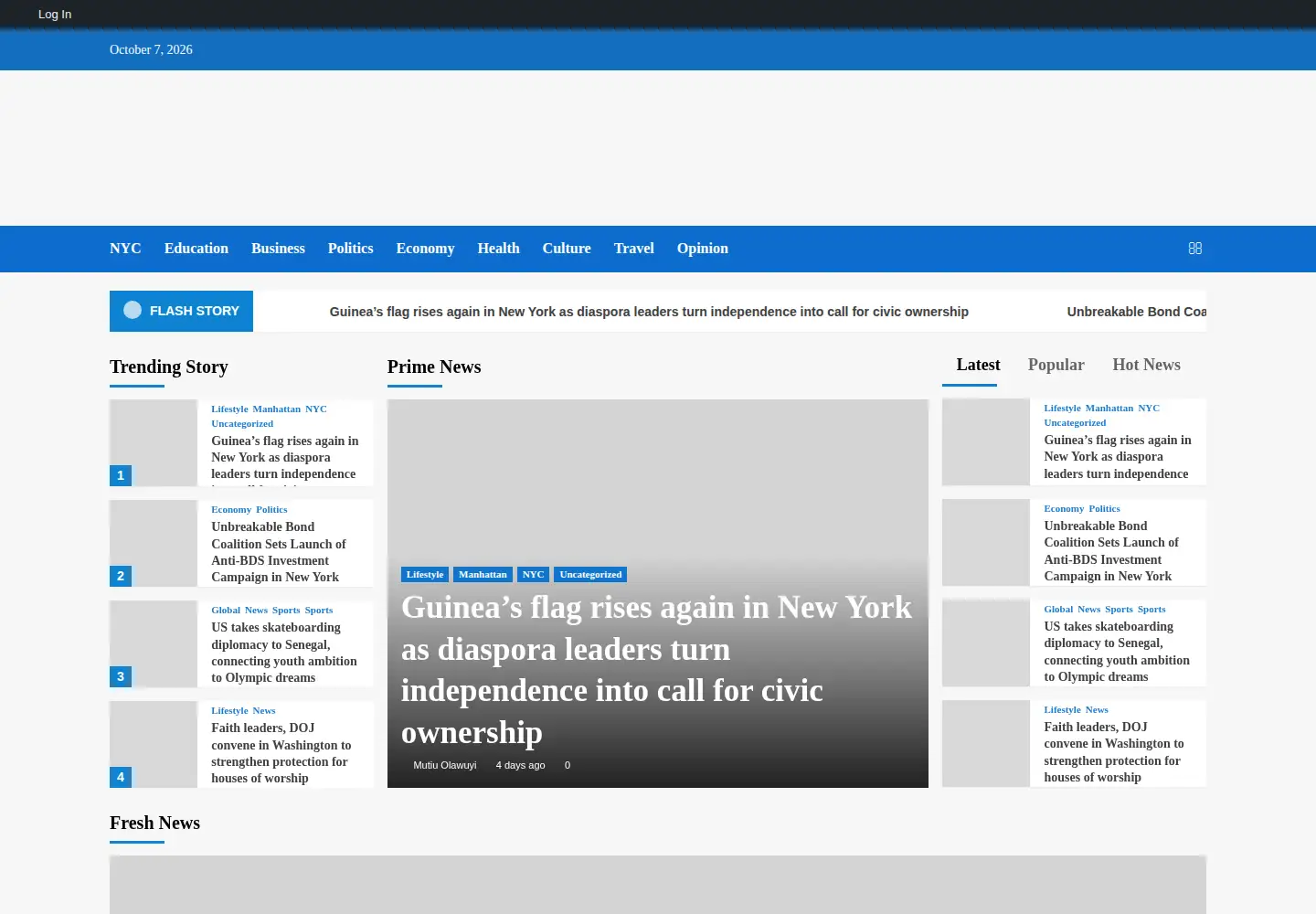Open the Guinea's flag headline in flash ticker
This screenshot has width=1316, height=914.
[x=649, y=312]
